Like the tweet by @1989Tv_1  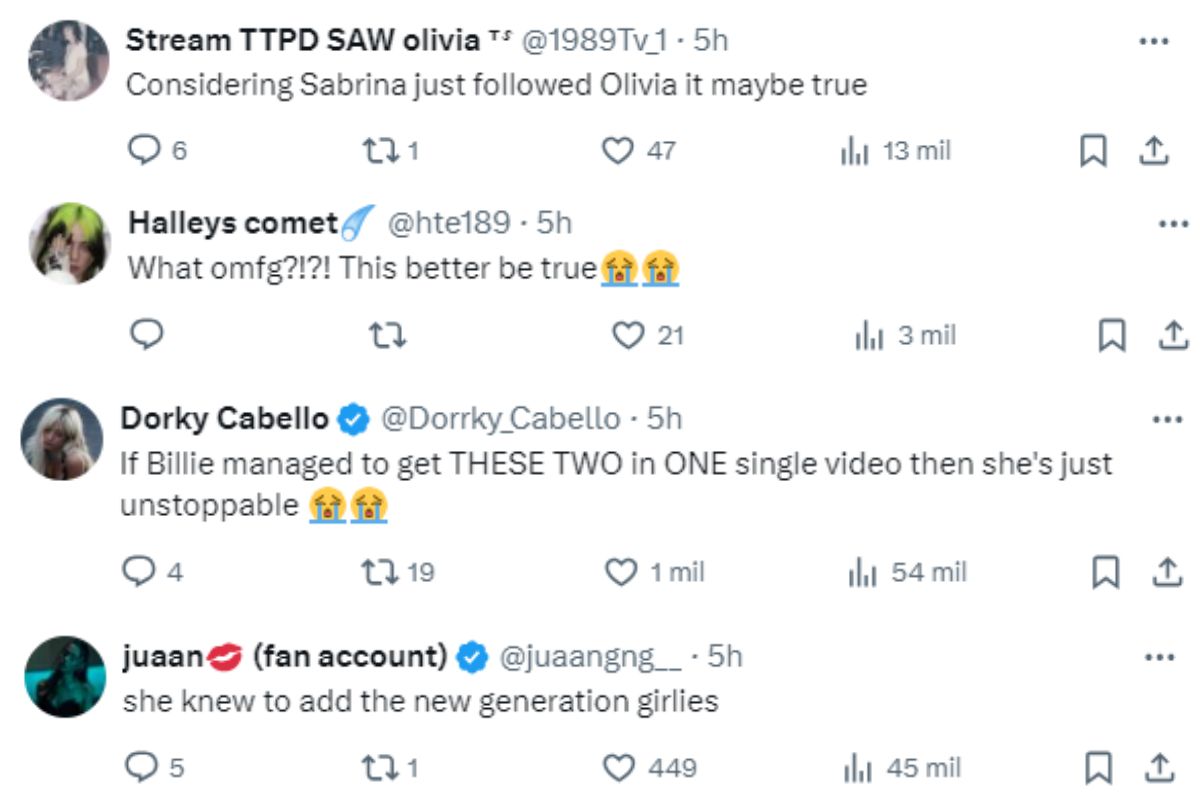tap(619, 151)
